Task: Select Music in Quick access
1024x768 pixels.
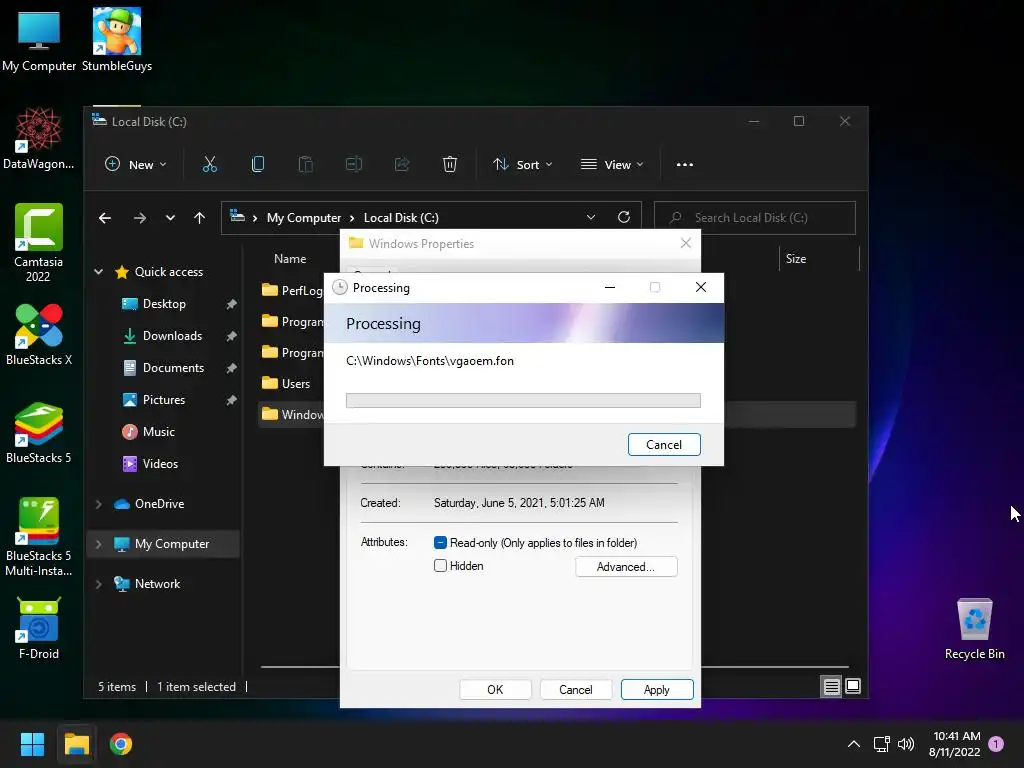Action: 158,432
